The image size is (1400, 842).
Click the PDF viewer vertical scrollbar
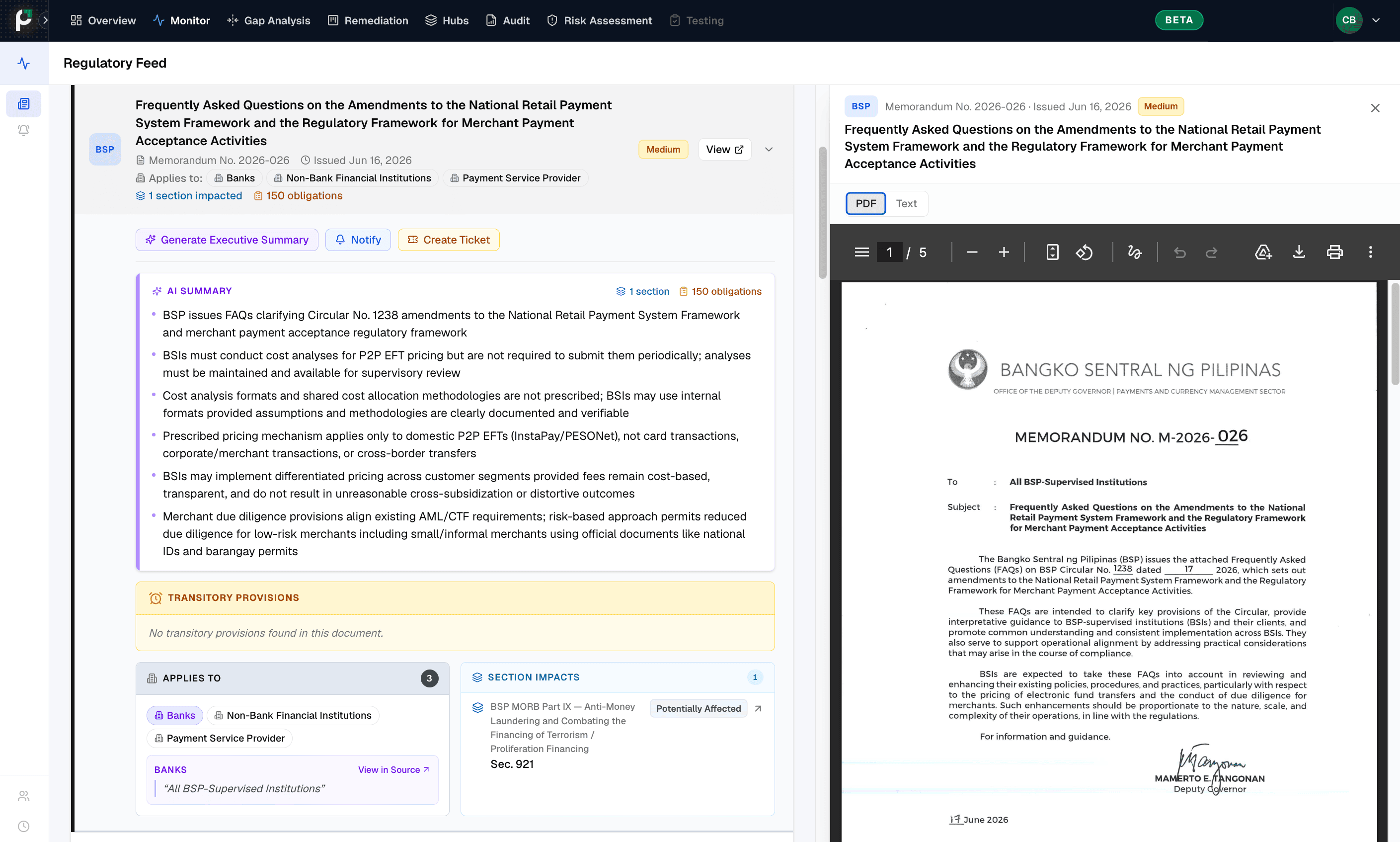click(1395, 335)
